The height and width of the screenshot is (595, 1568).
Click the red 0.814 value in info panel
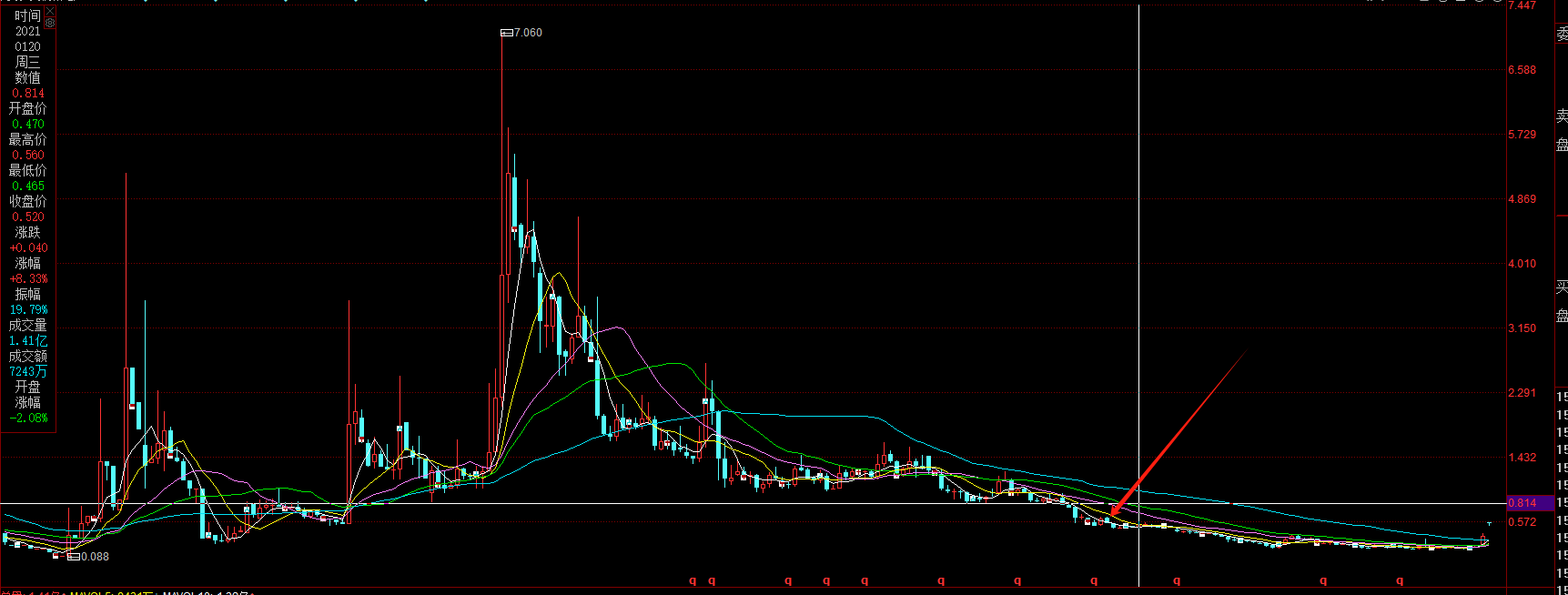28,93
